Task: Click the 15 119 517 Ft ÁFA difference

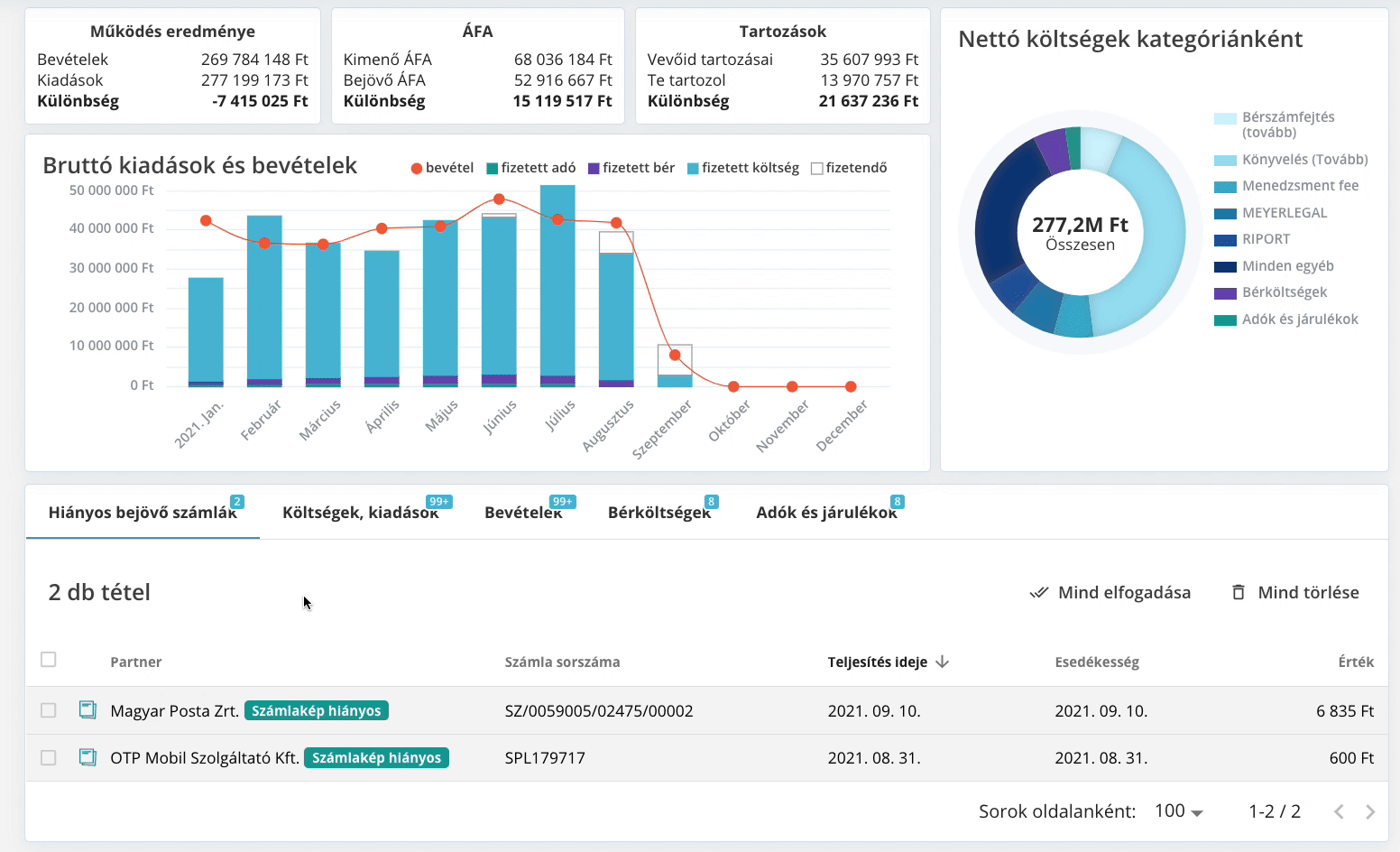Action: (x=562, y=101)
